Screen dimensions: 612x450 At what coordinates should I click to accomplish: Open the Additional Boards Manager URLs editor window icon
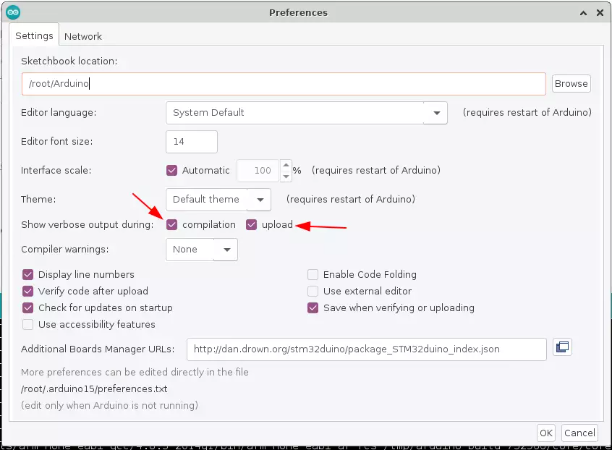tap(562, 347)
